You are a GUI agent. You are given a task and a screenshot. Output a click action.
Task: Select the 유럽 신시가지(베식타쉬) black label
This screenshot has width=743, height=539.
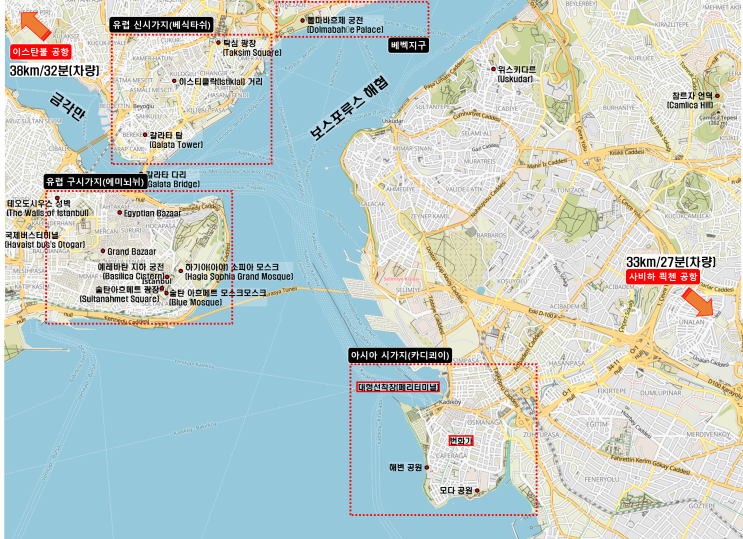tap(162, 25)
